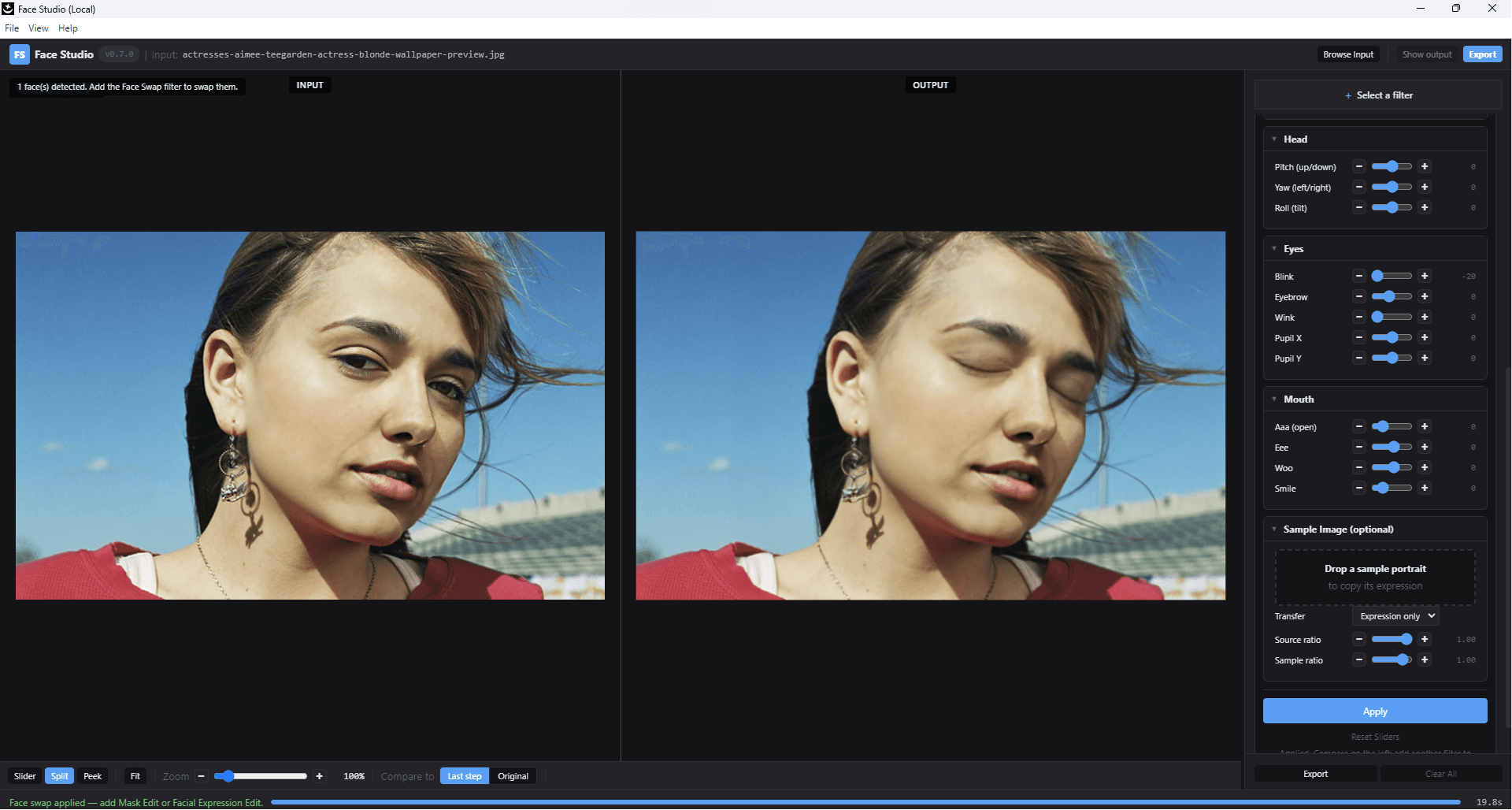Screen dimensions: 1512x810
Task: Compare output to Original
Action: 513,776
